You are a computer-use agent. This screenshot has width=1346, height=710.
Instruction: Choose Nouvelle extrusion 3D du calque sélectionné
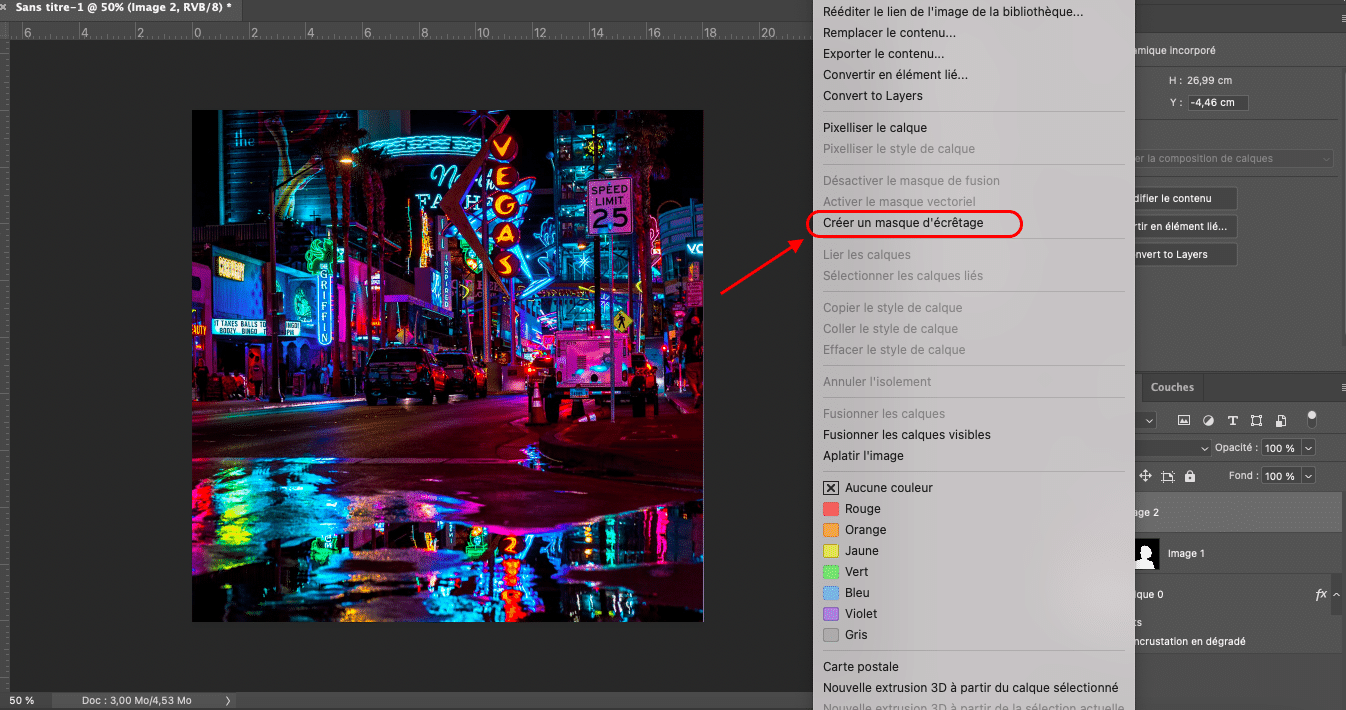click(x=970, y=688)
